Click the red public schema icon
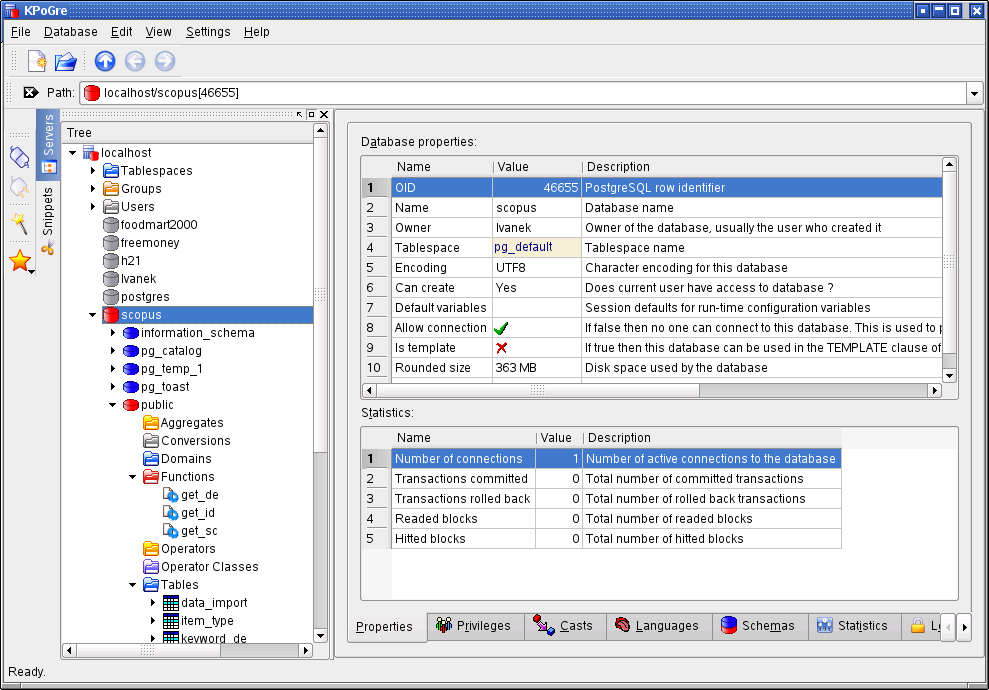Viewport: 989px width, 690px height. [131, 405]
